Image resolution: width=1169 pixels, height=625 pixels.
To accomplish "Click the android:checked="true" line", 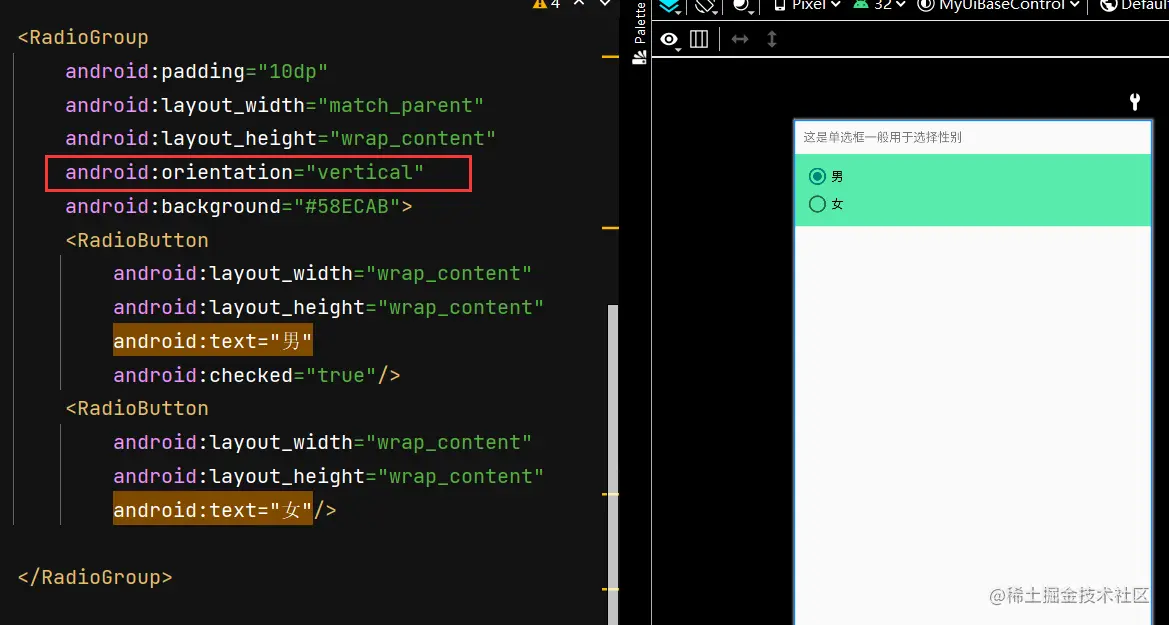I will (256, 374).
